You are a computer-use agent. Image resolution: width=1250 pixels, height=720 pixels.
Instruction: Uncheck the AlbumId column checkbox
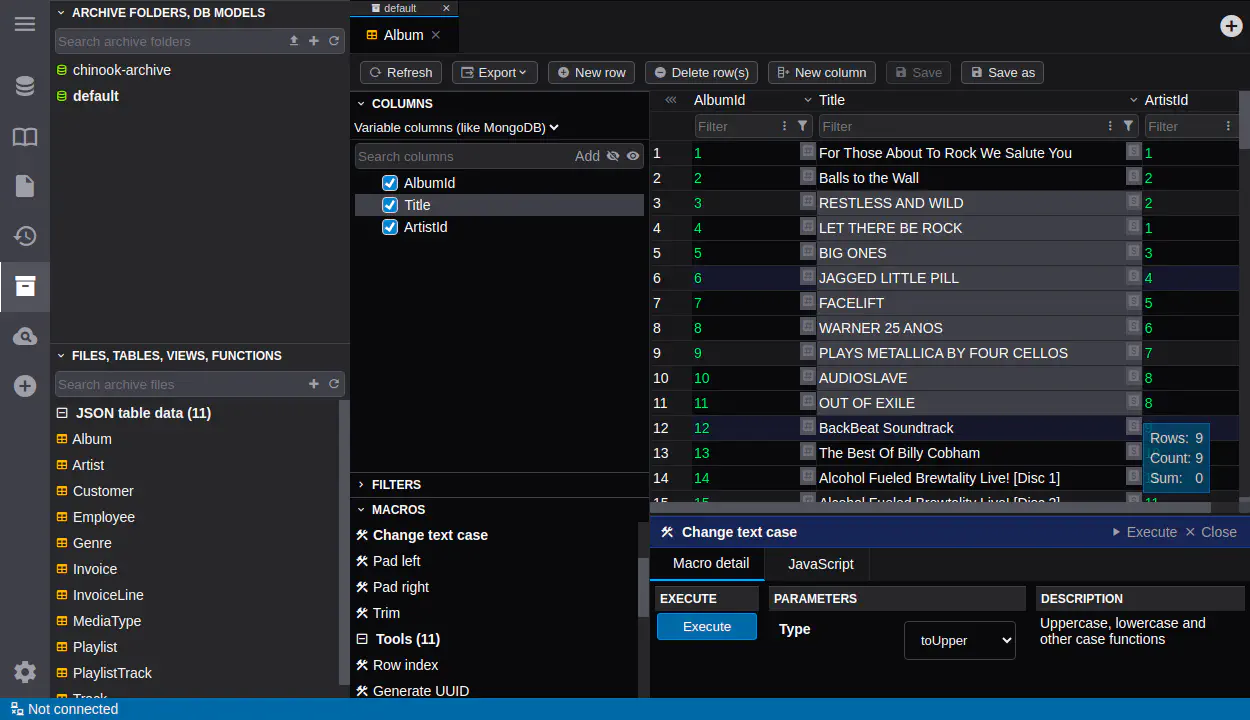[391, 183]
